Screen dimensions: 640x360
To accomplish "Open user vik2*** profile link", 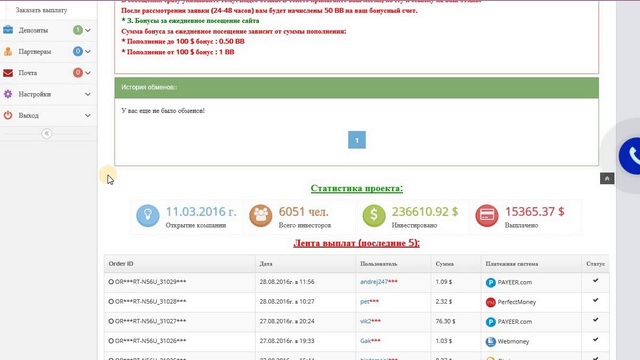I will pyautogui.click(x=370, y=321).
